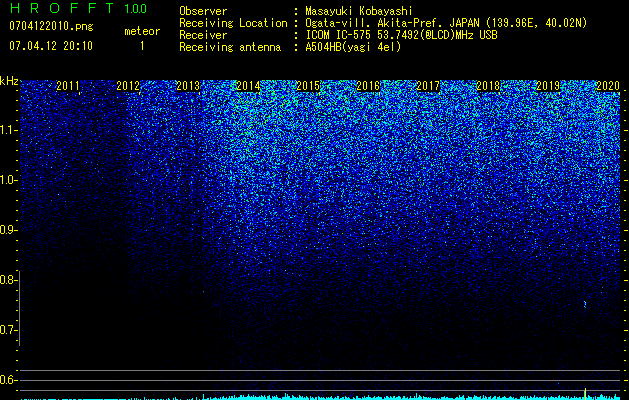
Task: Click the 2015 time marker
Action: [x=308, y=86]
